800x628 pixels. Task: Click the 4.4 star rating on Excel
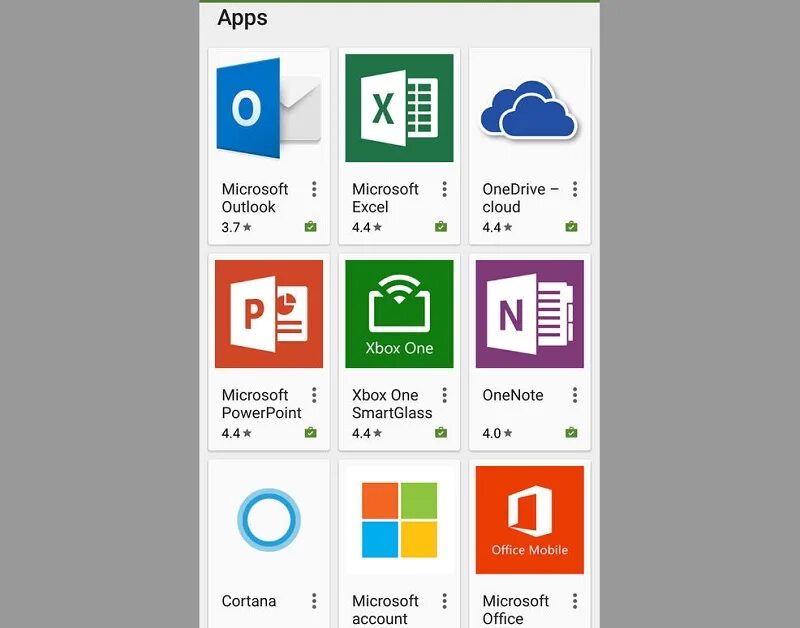367,227
